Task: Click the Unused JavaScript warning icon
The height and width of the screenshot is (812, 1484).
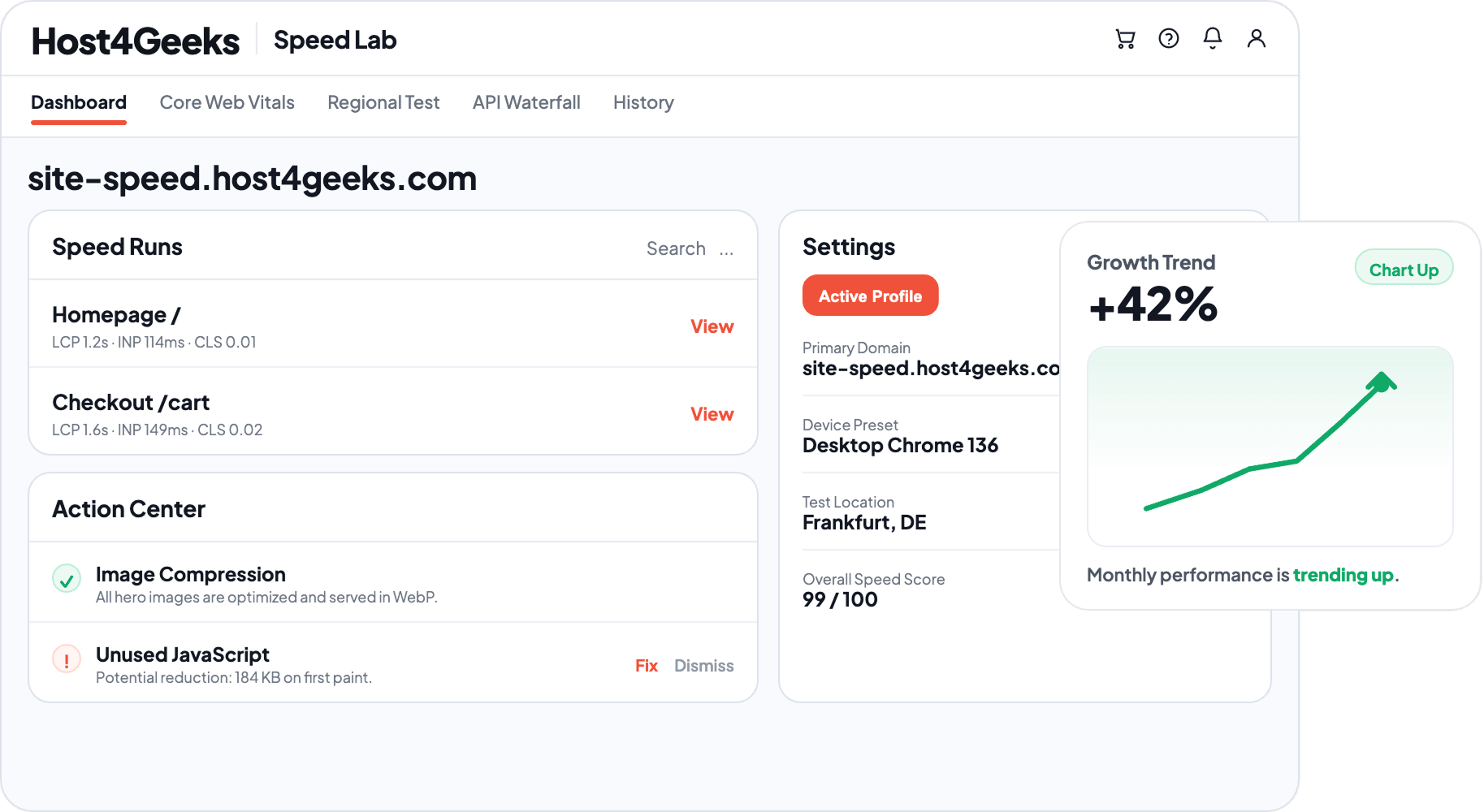Action: tap(67, 659)
